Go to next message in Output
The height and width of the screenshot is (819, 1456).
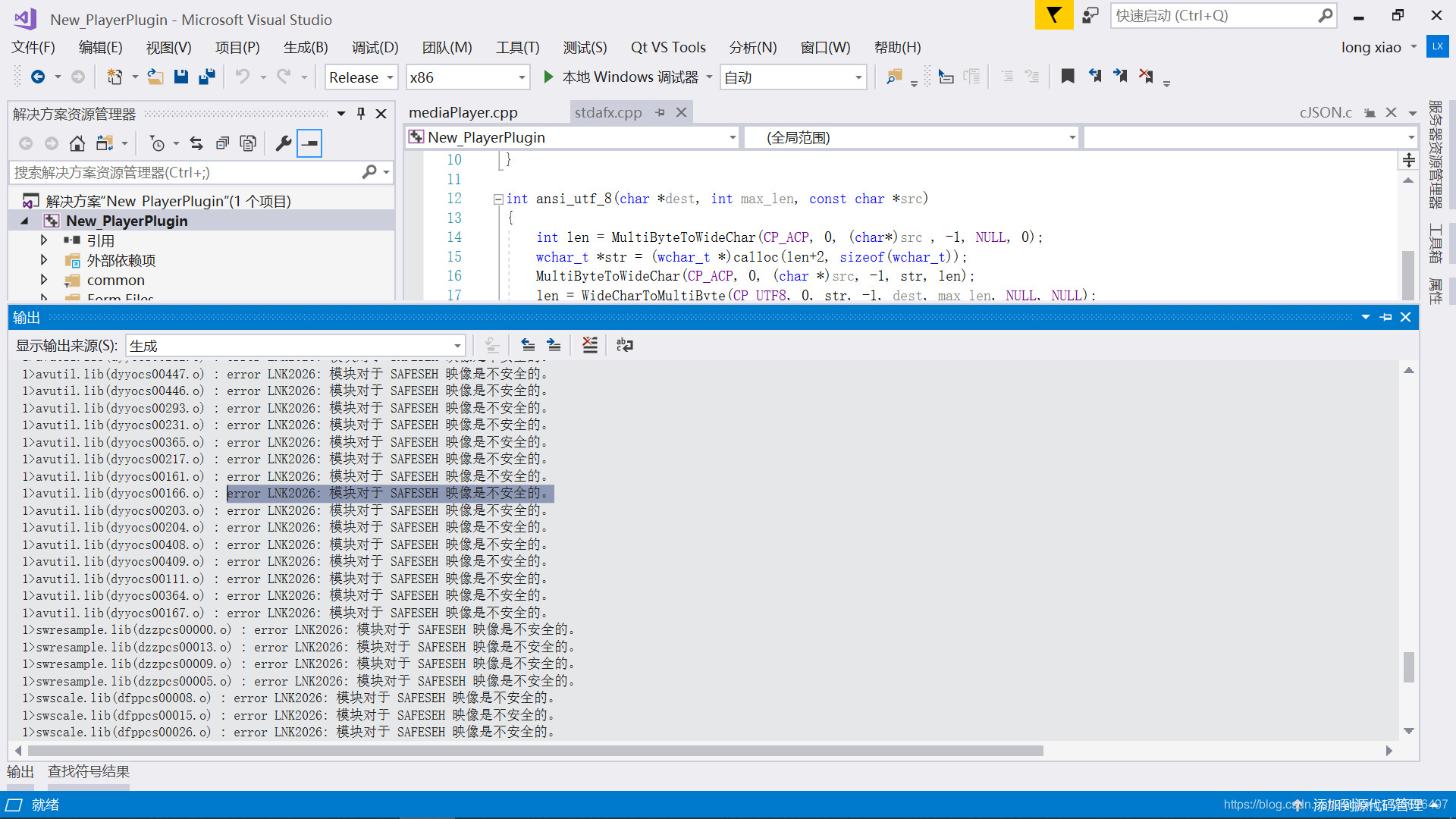coord(554,345)
